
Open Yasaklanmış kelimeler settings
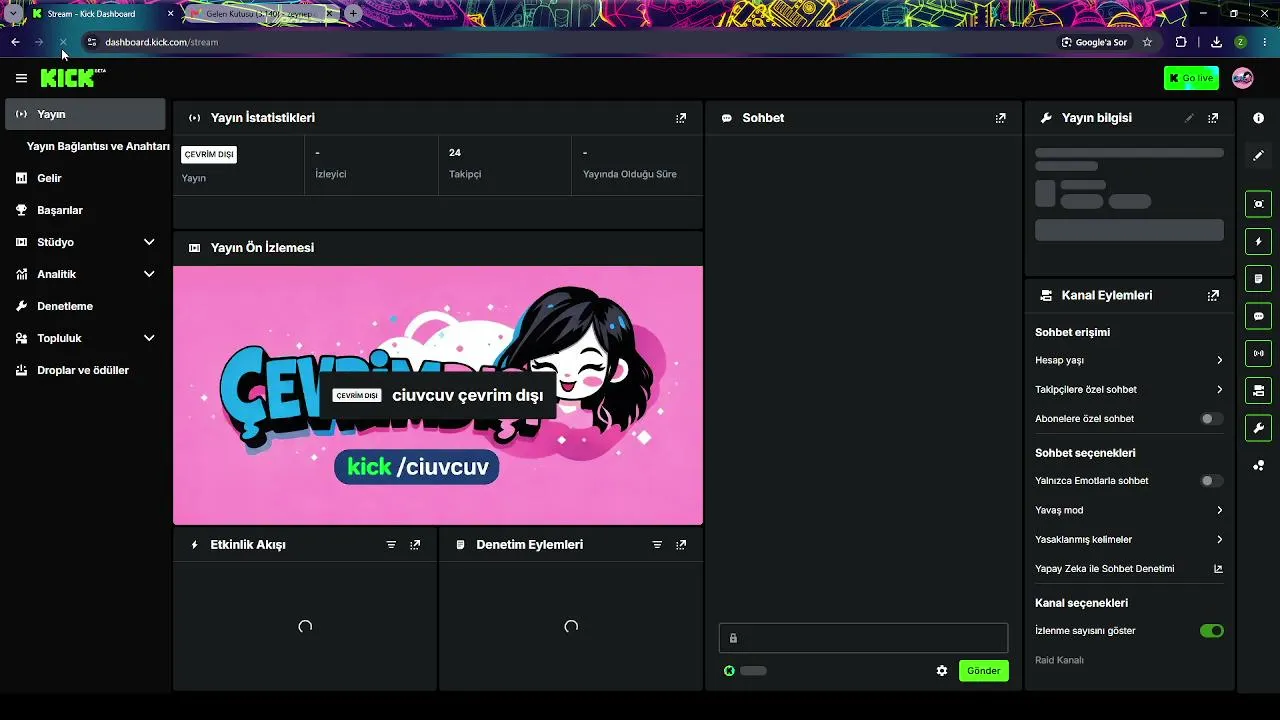click(x=1129, y=540)
